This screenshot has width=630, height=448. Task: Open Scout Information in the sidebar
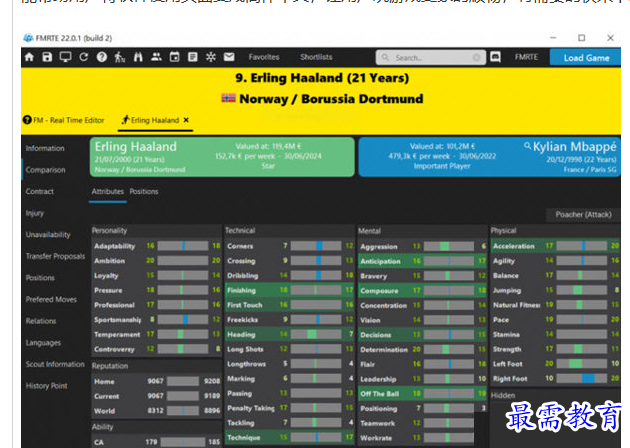tap(55, 364)
